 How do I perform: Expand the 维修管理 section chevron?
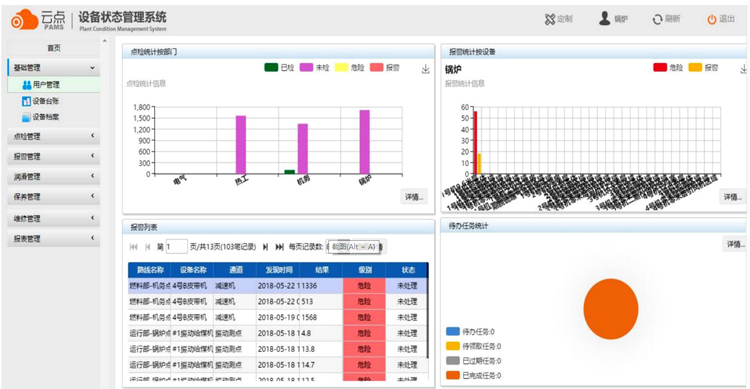(x=93, y=218)
